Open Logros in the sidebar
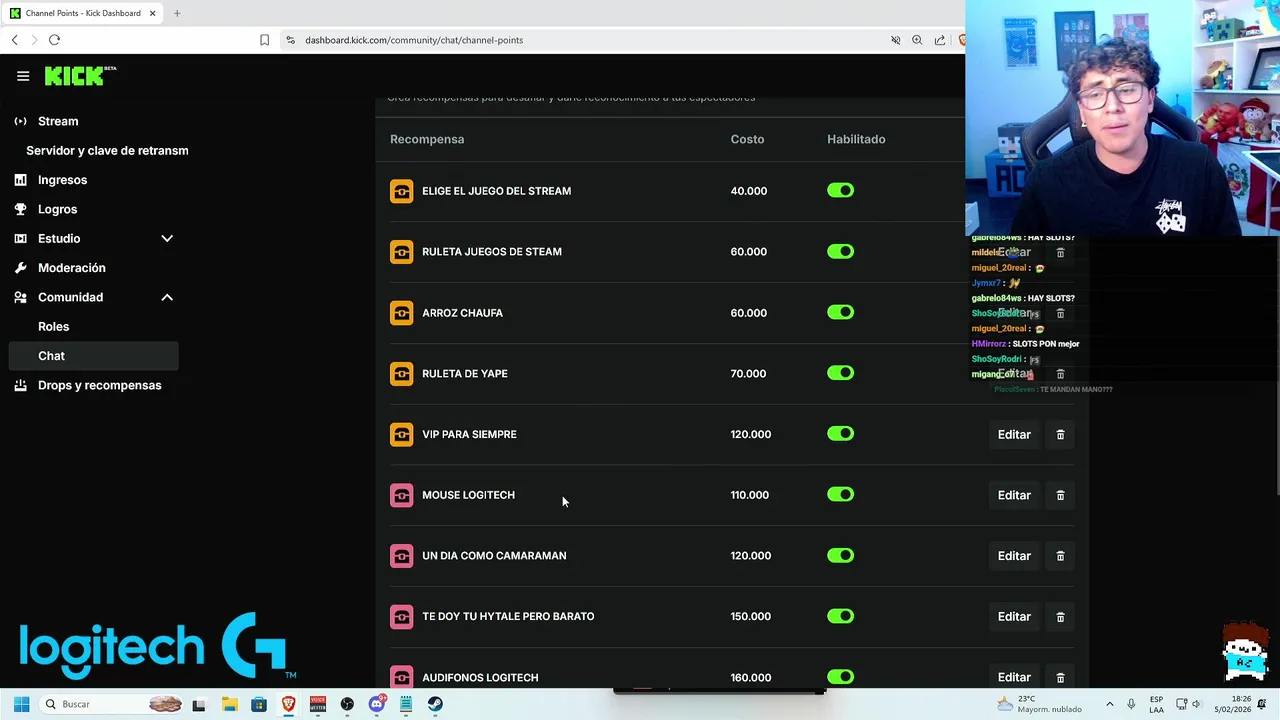 [57, 209]
